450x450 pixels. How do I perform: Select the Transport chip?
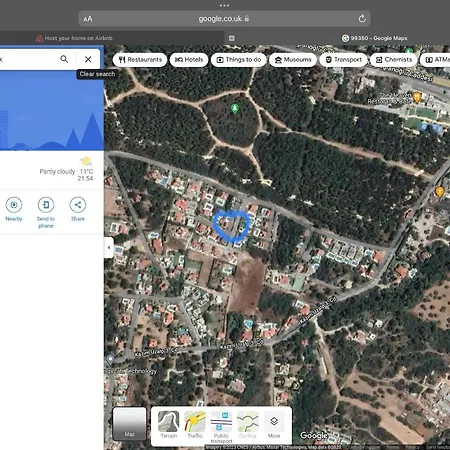coord(344,60)
